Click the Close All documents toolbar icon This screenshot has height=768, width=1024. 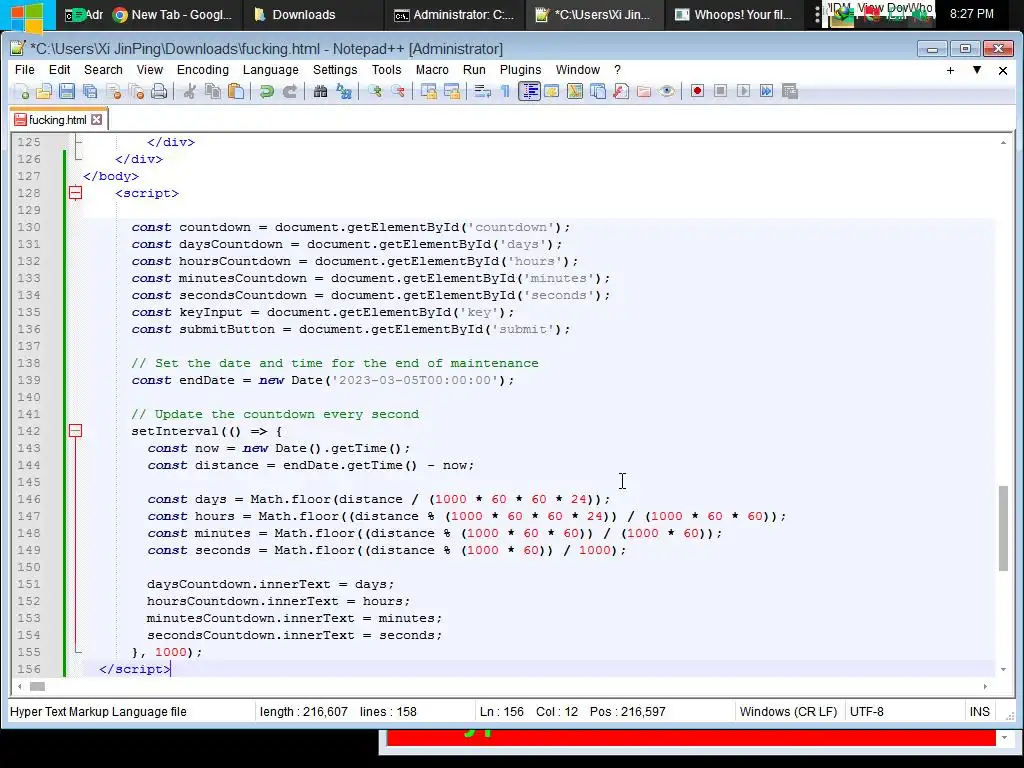tap(136, 91)
